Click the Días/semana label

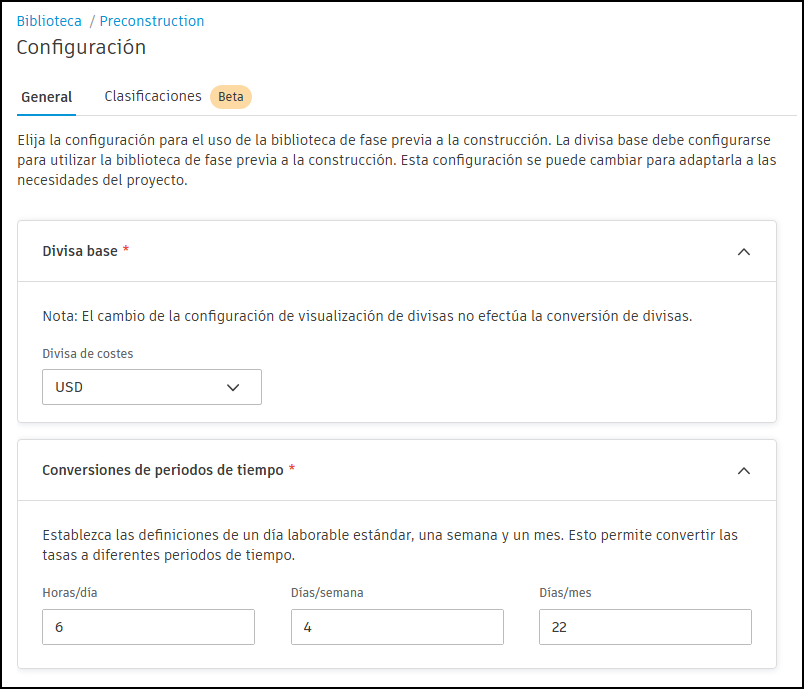(327, 593)
